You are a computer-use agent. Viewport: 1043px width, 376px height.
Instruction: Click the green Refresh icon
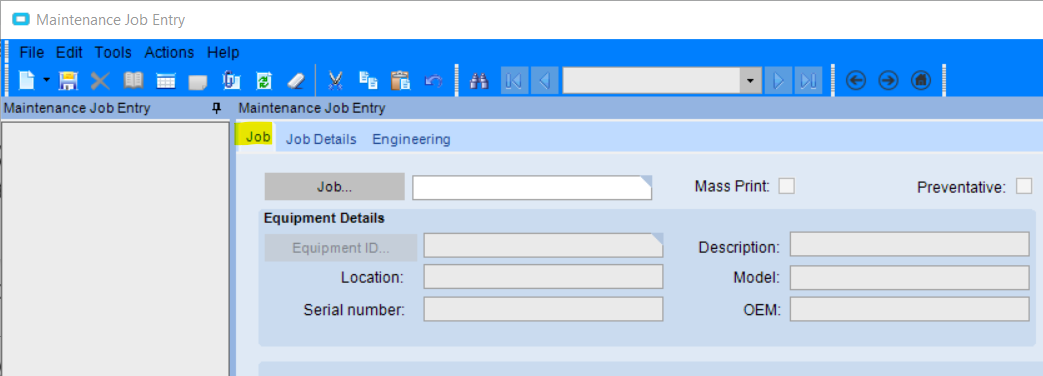click(x=263, y=81)
